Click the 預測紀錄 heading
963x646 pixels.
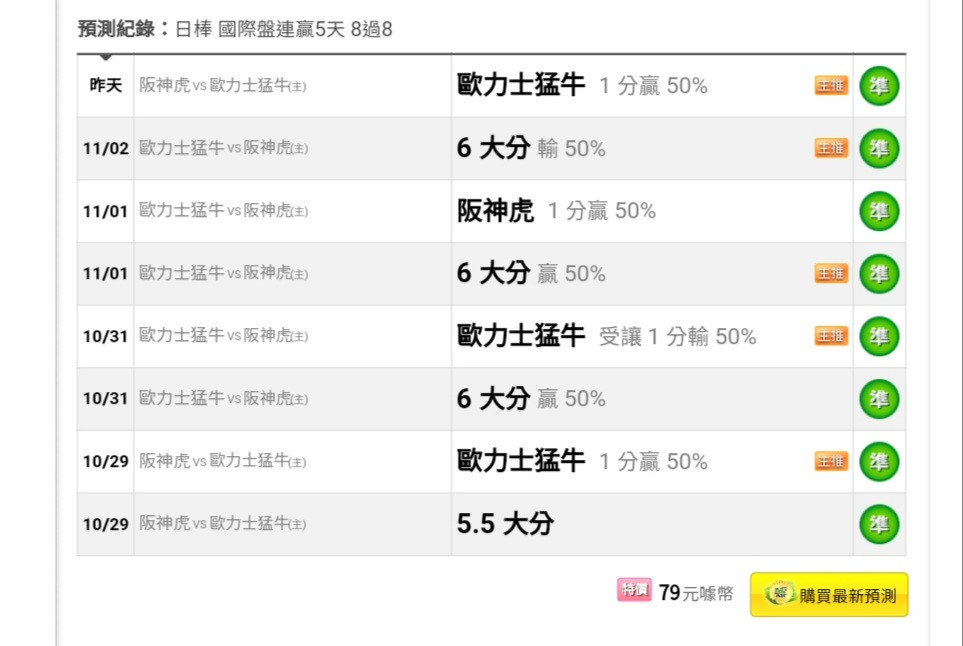coord(116,29)
